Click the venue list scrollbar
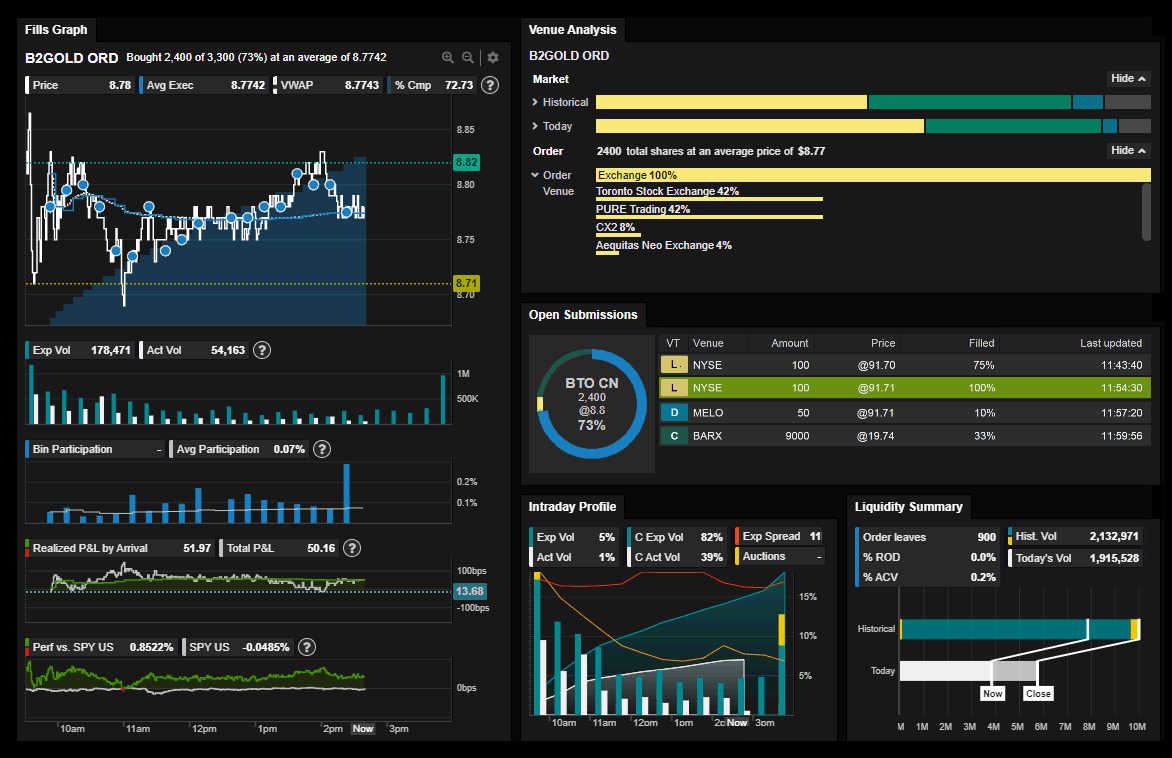Image resolution: width=1172 pixels, height=758 pixels. pyautogui.click(x=1146, y=212)
